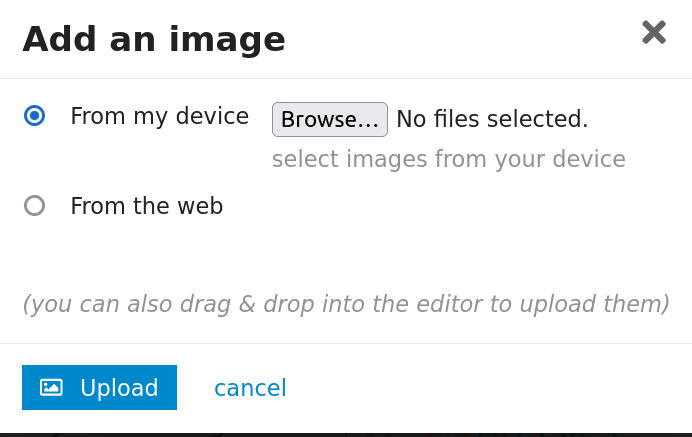This screenshot has width=692, height=437.
Task: Dismiss the dialog using the X icon
Action: [x=653, y=33]
